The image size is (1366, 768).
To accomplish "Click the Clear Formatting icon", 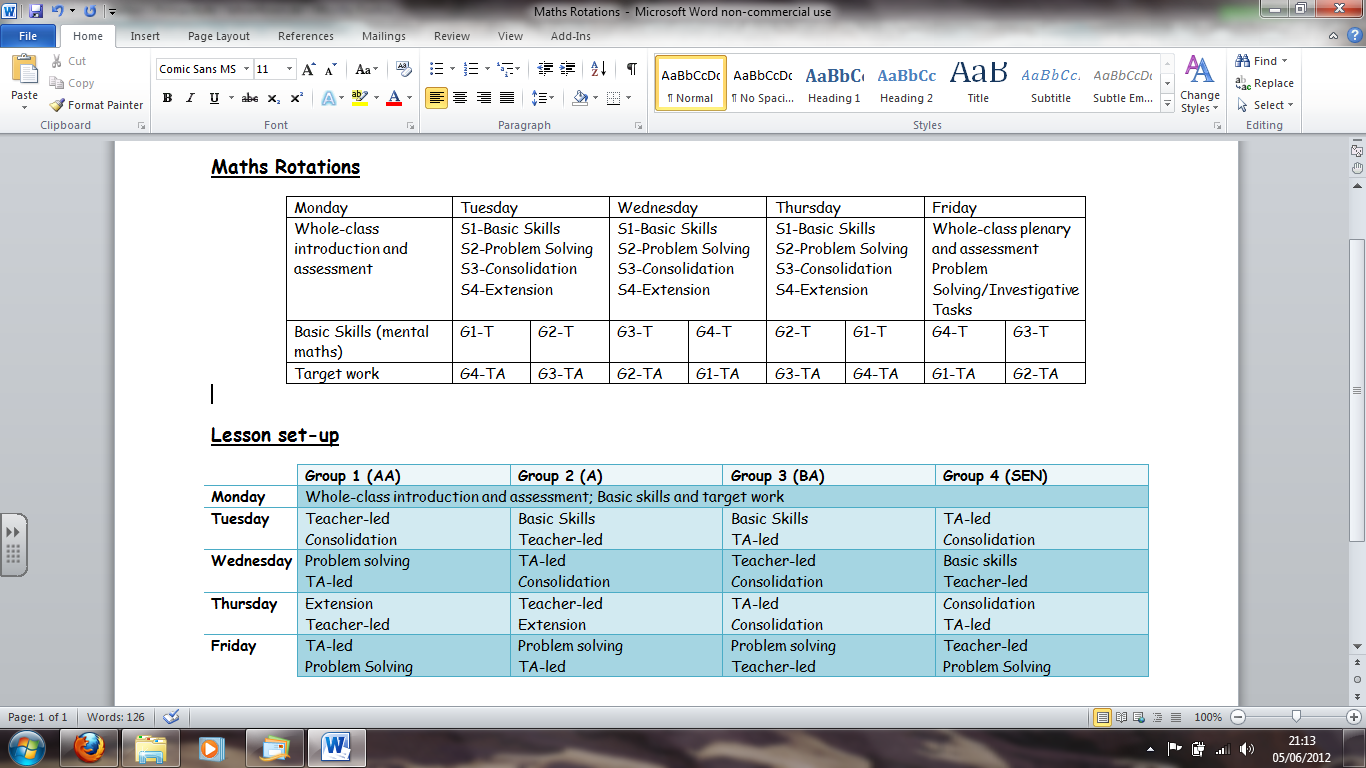I will [404, 69].
